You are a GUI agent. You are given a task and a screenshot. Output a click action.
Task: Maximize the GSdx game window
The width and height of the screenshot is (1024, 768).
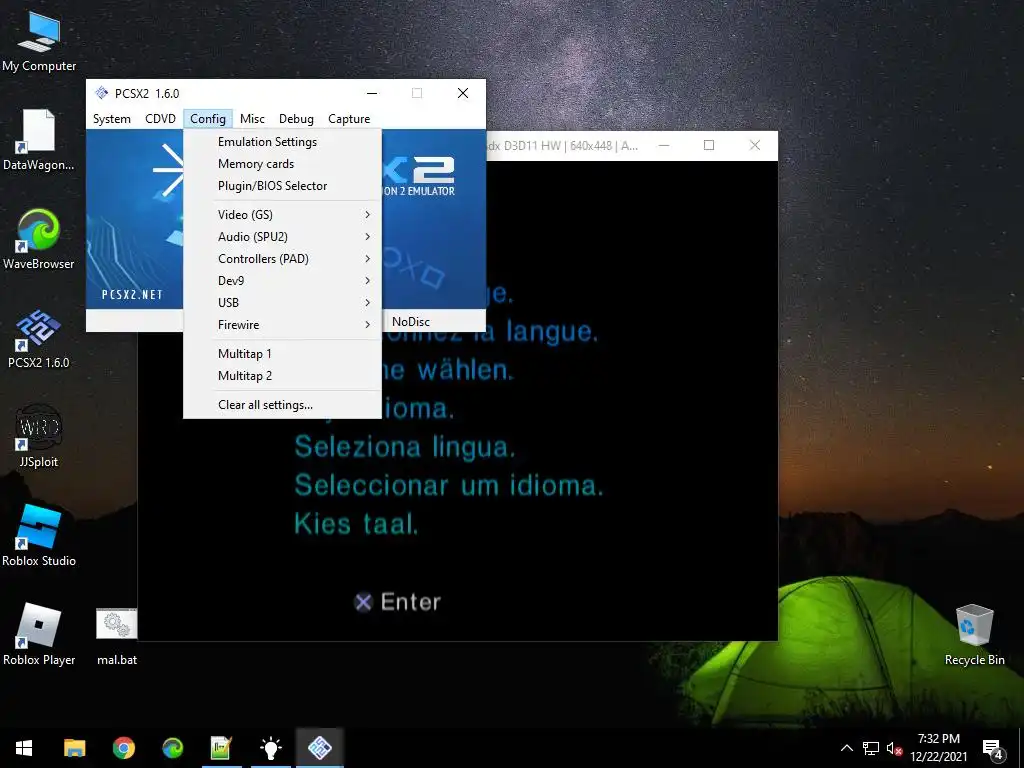(x=709, y=146)
